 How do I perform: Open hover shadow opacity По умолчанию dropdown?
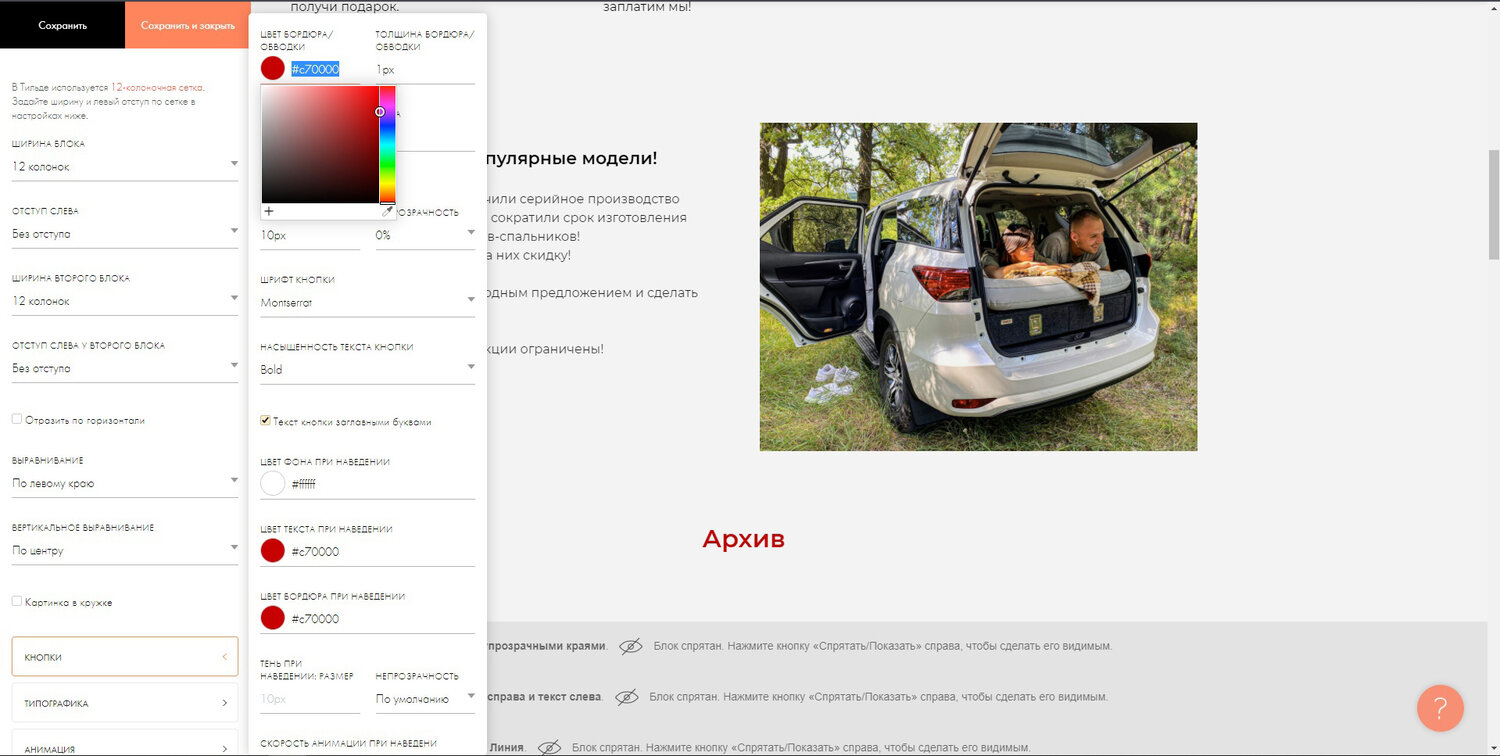[x=425, y=699]
